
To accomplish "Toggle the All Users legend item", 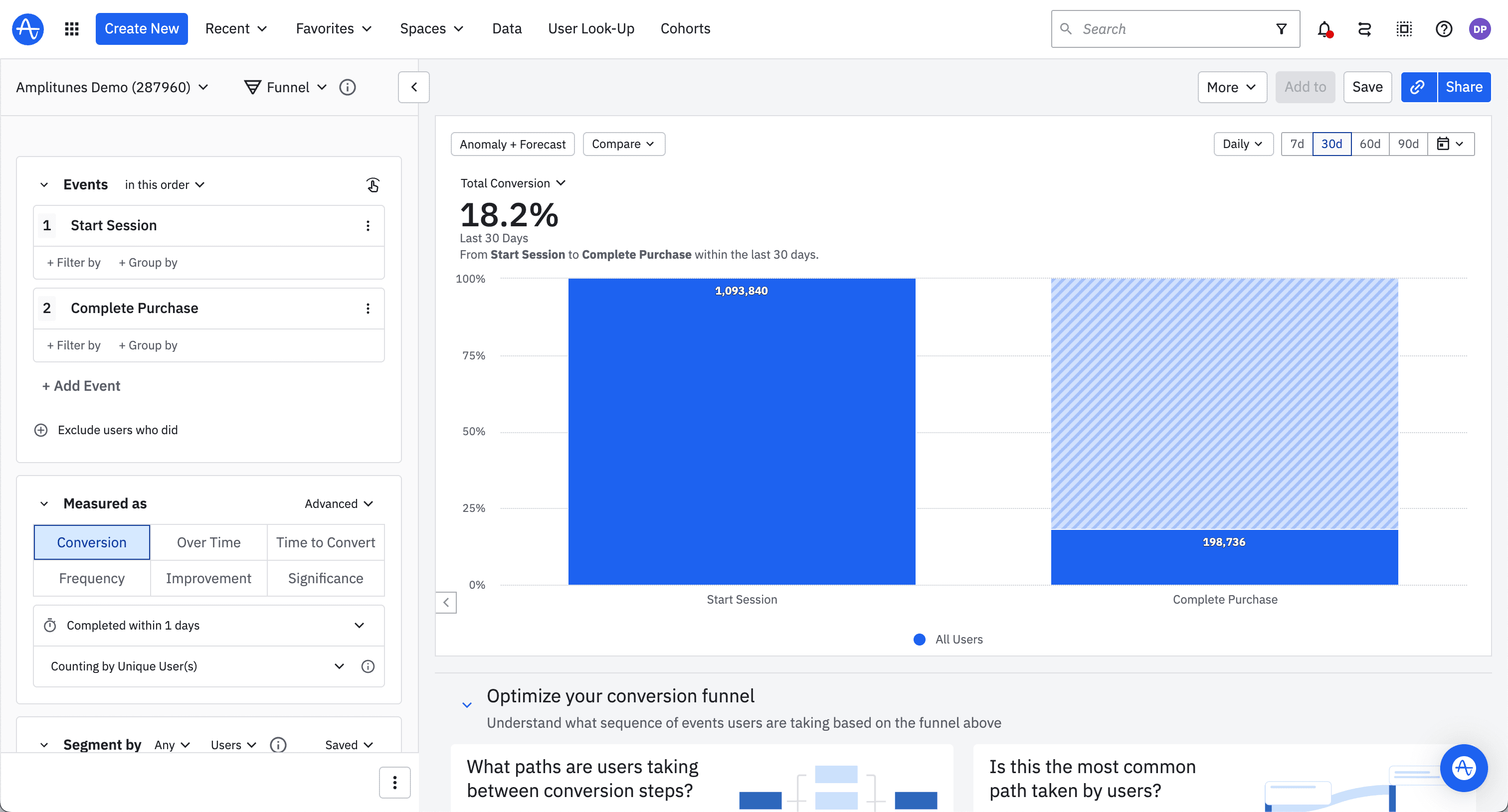I will (948, 639).
